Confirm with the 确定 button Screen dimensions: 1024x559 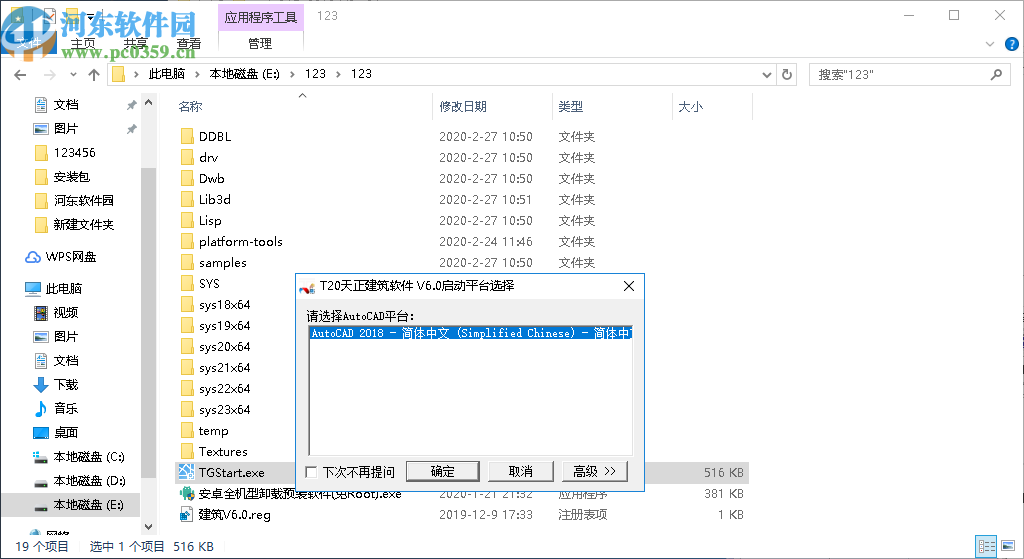point(443,471)
